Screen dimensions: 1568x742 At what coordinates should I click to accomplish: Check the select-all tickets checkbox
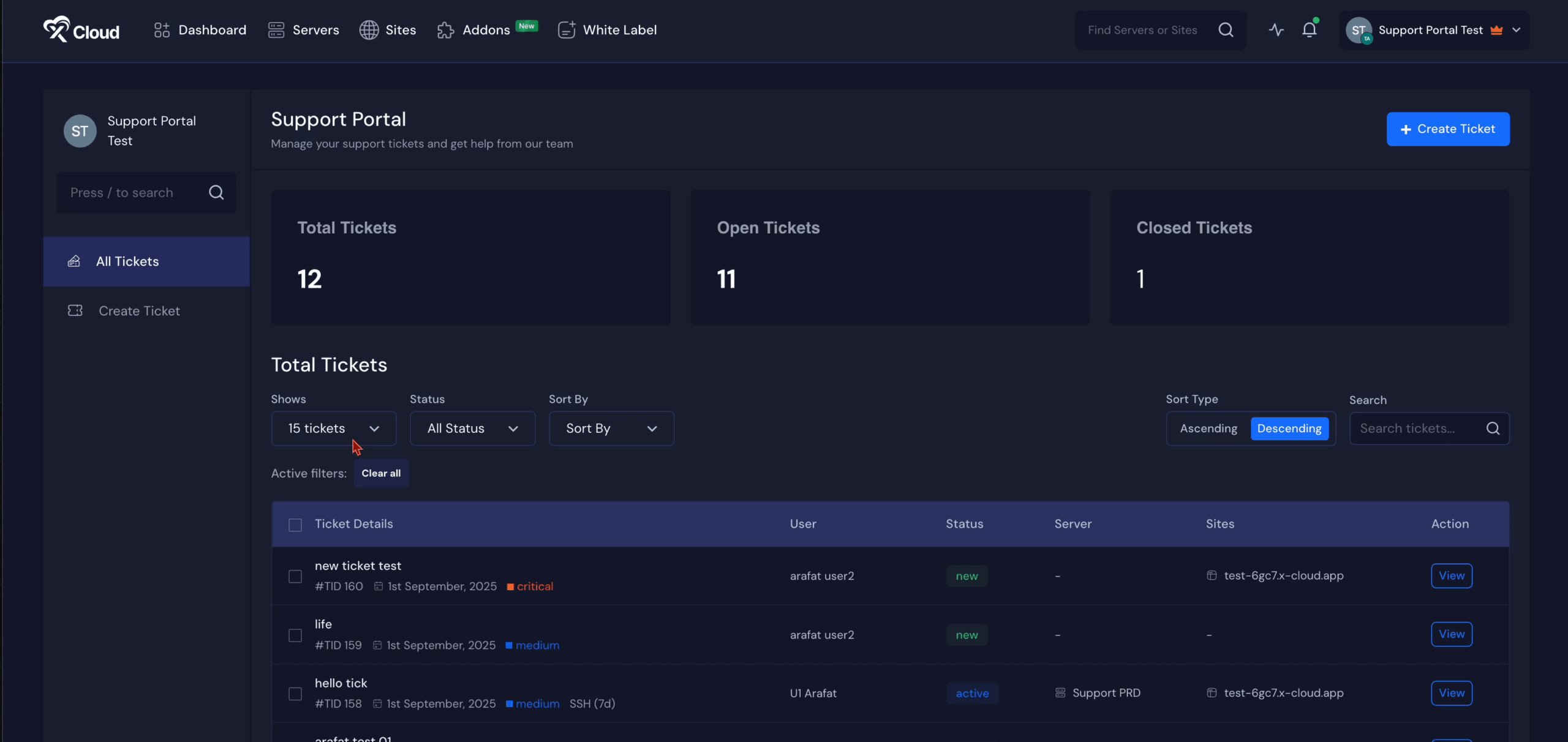pos(295,525)
